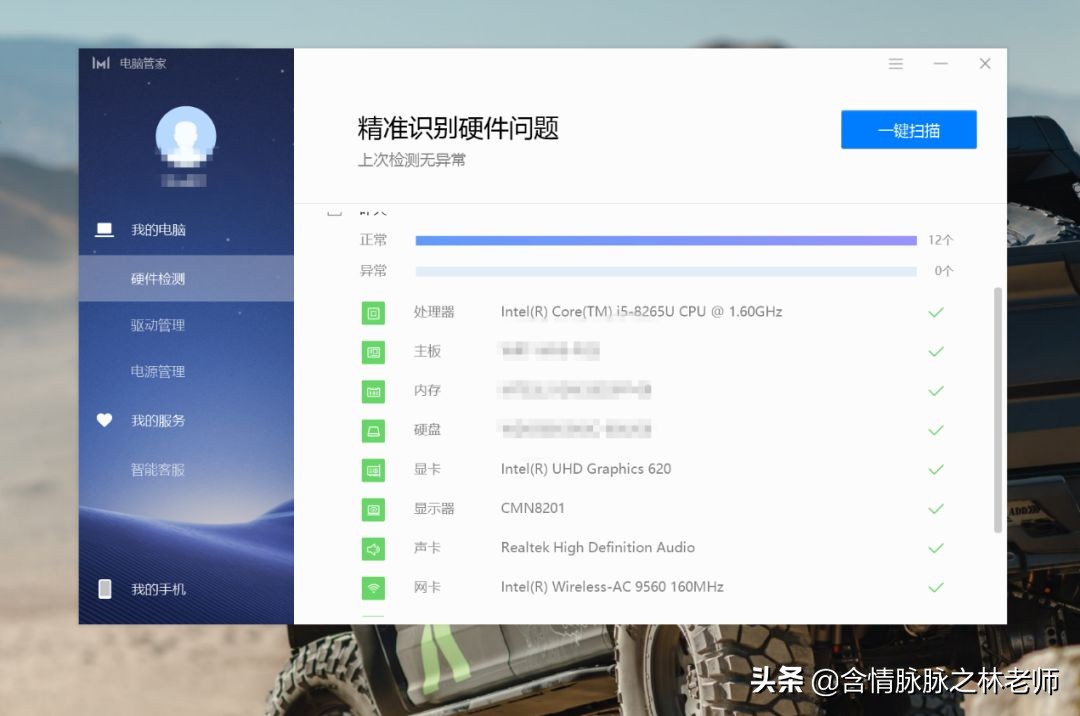The width and height of the screenshot is (1080, 716).
Task: Click the 主板 (motherboard) icon
Action: tap(373, 351)
